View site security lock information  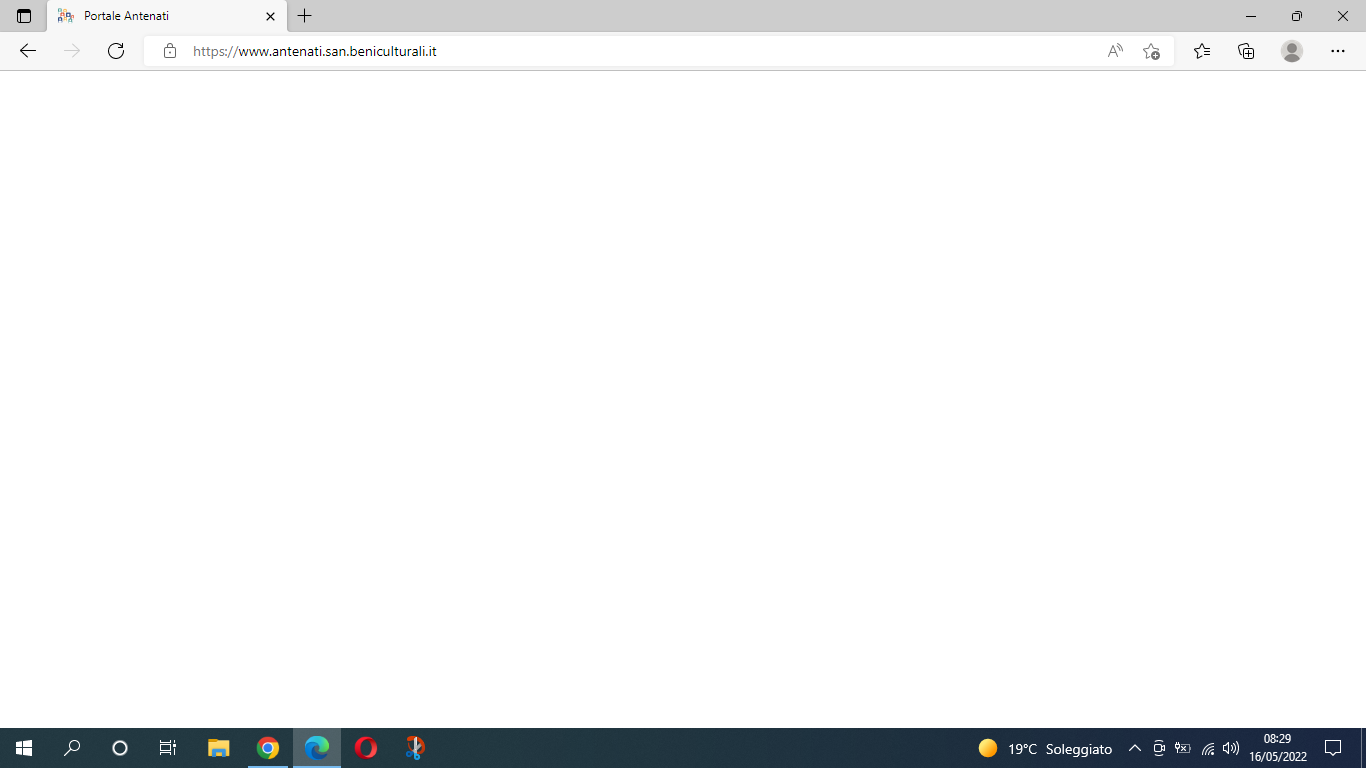(170, 51)
